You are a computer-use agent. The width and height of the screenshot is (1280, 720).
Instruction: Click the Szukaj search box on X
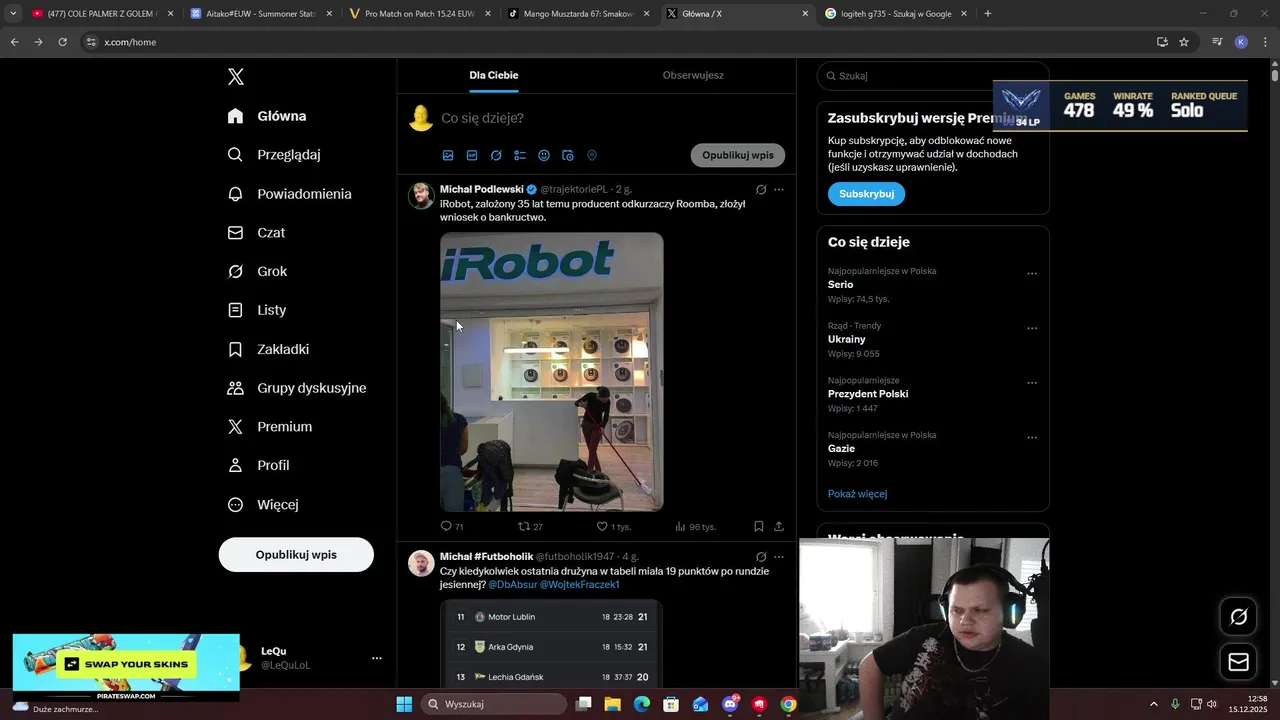(x=932, y=76)
